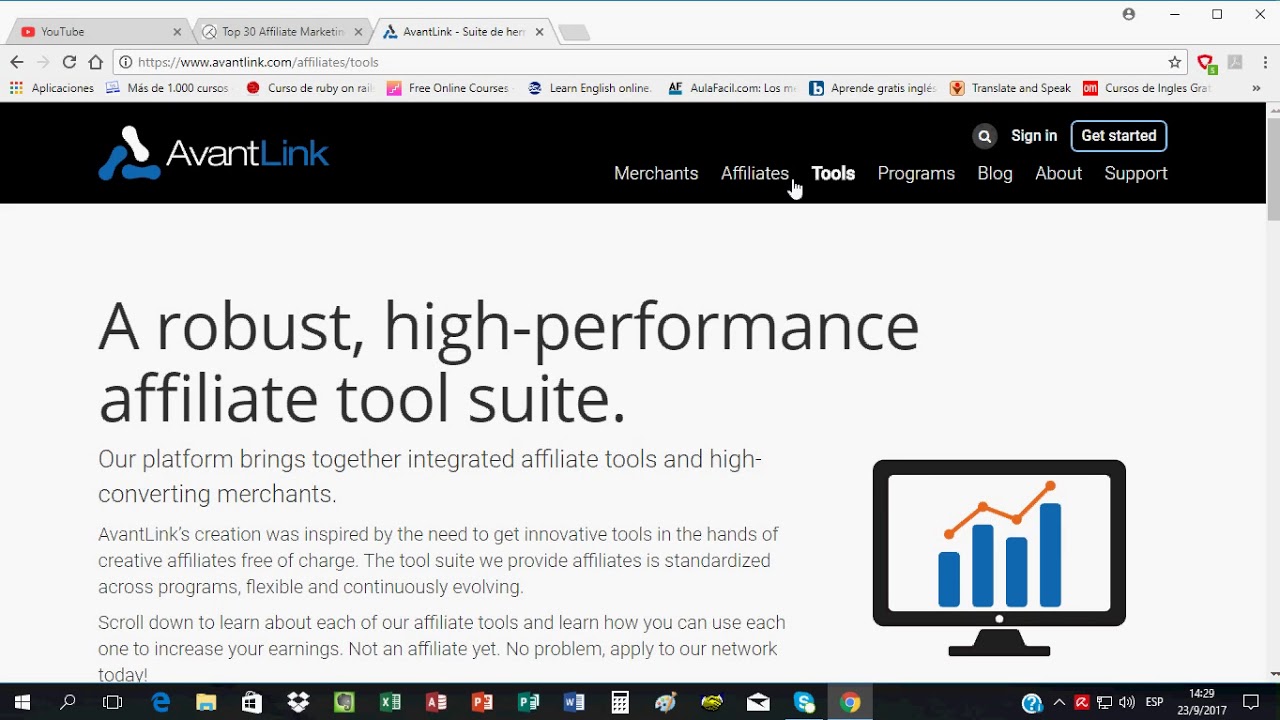Image resolution: width=1280 pixels, height=720 pixels.
Task: Open the About menu item
Action: tap(1058, 173)
